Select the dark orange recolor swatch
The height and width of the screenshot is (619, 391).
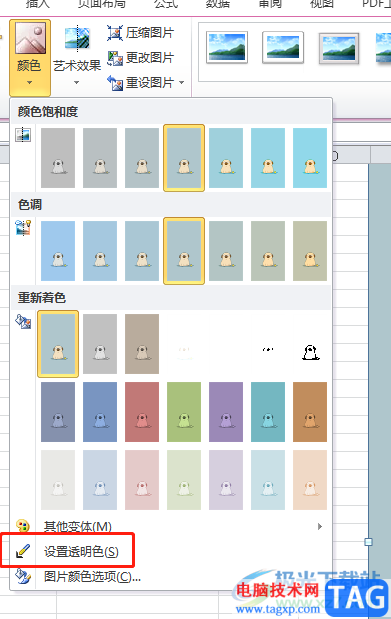[310, 412]
